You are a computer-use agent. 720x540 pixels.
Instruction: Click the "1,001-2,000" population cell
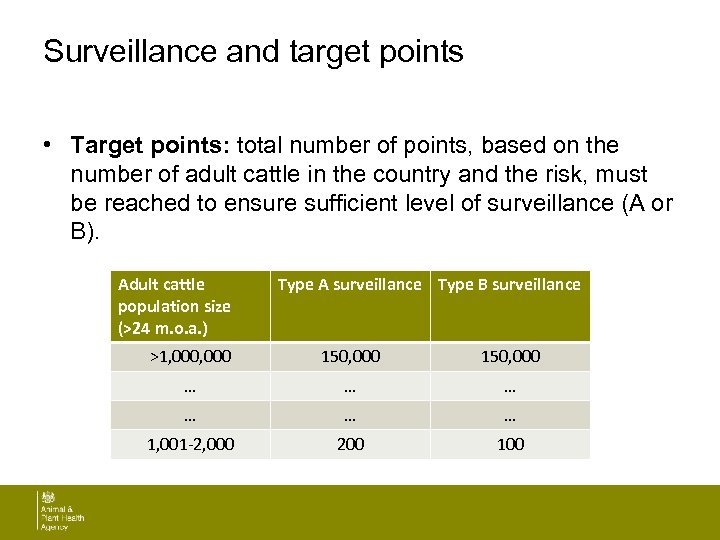pos(190,444)
